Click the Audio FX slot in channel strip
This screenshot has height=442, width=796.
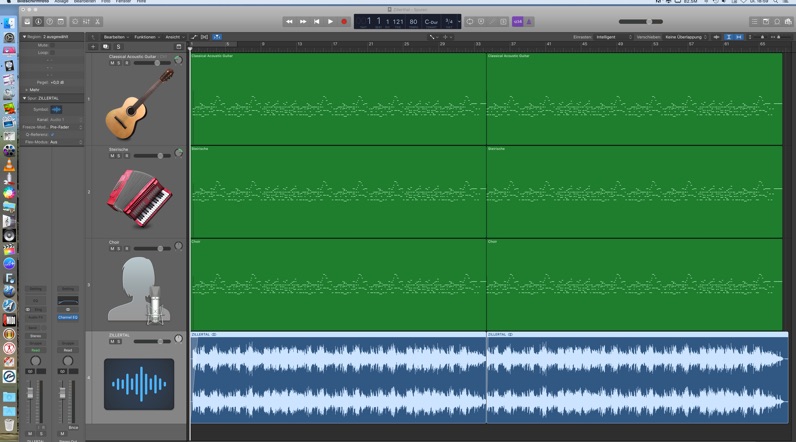pyautogui.click(x=36, y=317)
